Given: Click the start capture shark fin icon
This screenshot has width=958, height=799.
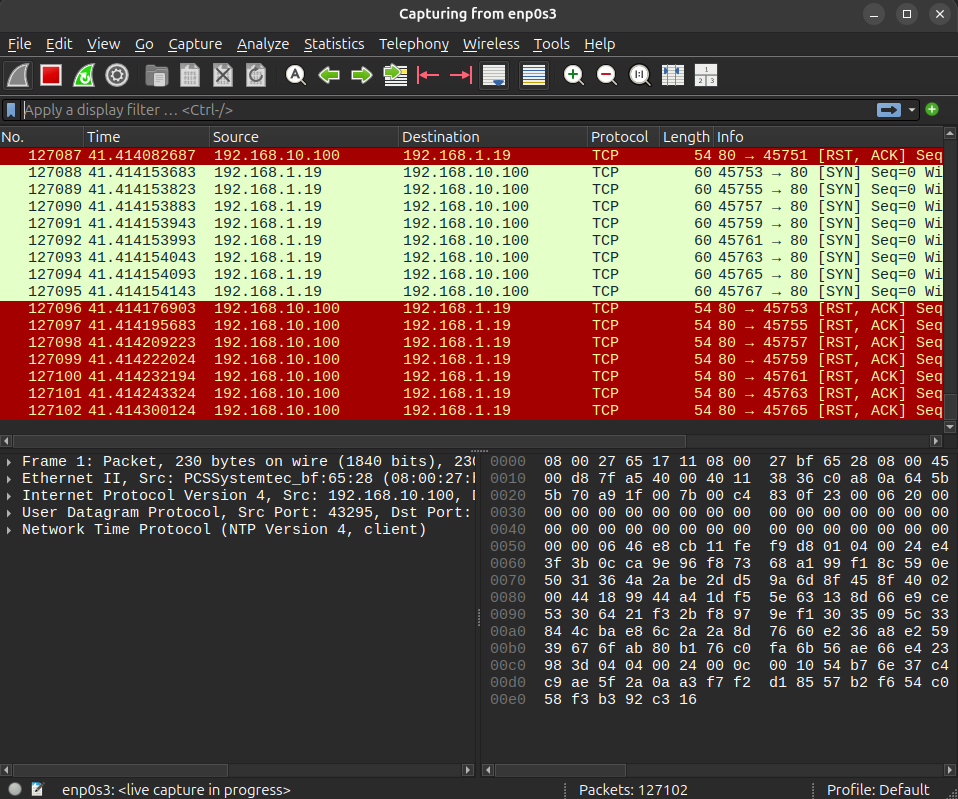Looking at the screenshot, I should 18,76.
